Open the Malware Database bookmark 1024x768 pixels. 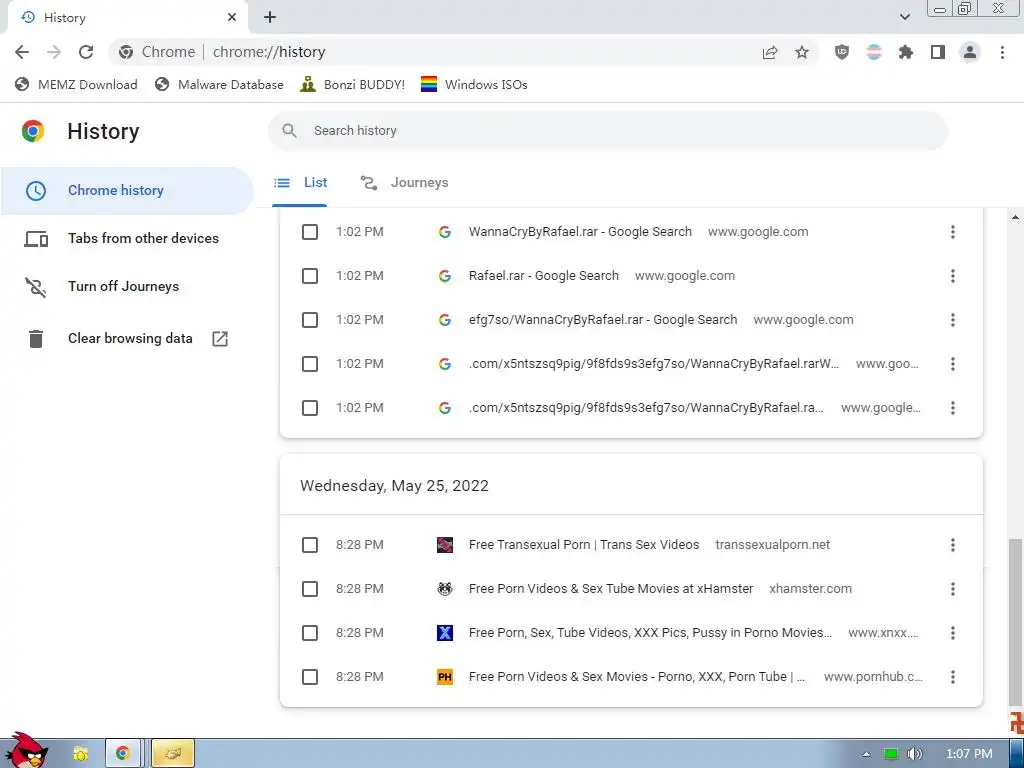tap(219, 84)
